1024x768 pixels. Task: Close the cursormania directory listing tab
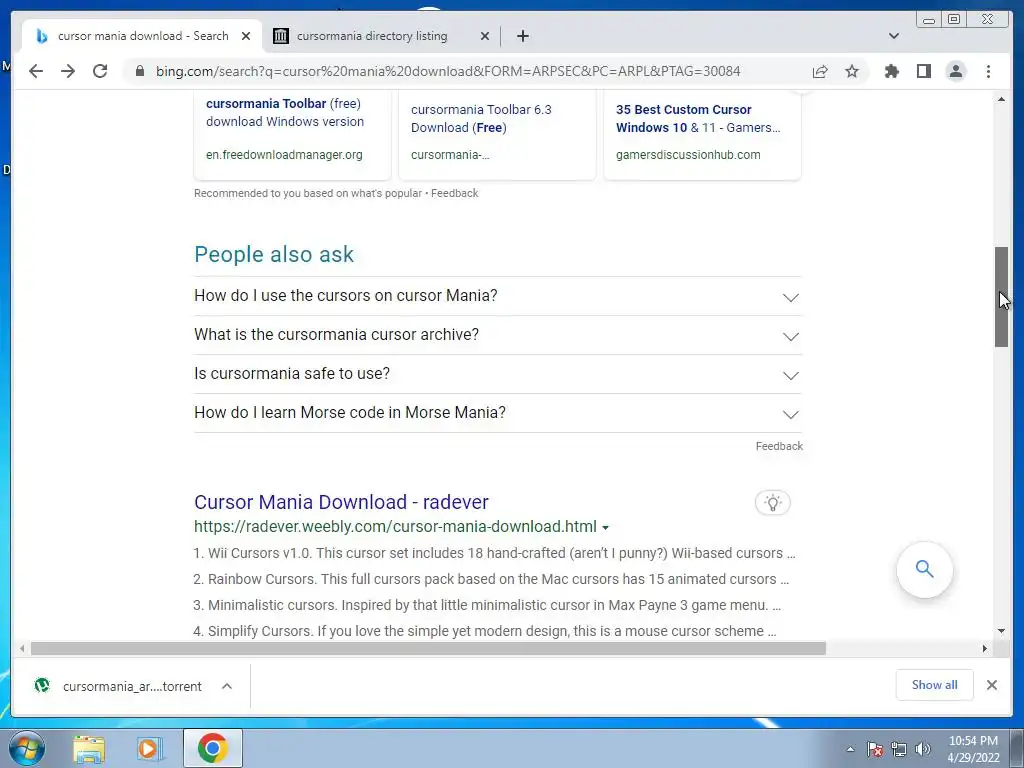click(x=485, y=36)
